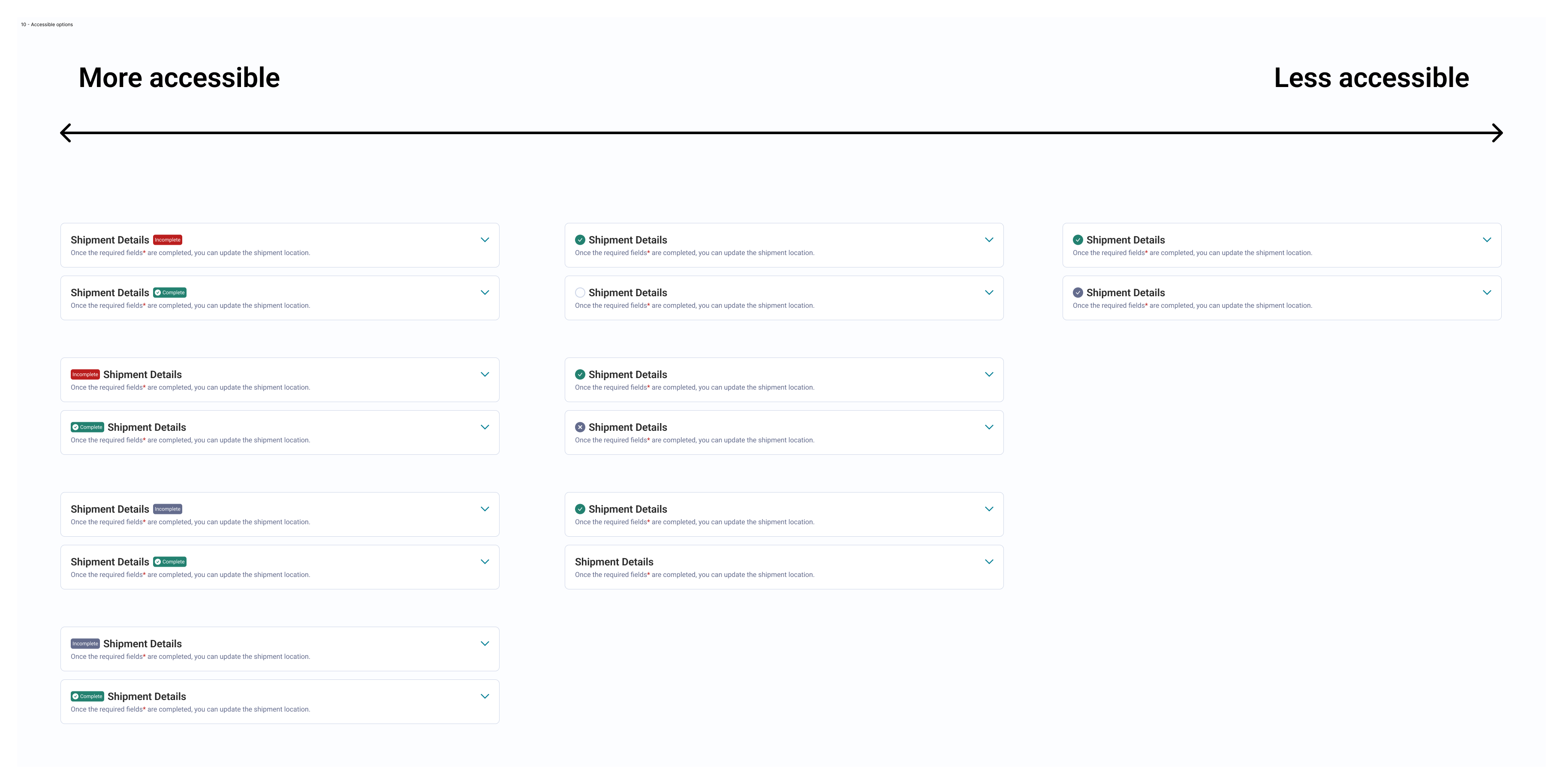Expand the card with trailing grey Incomplete badge
The image size is (1563, 784).
tap(485, 509)
